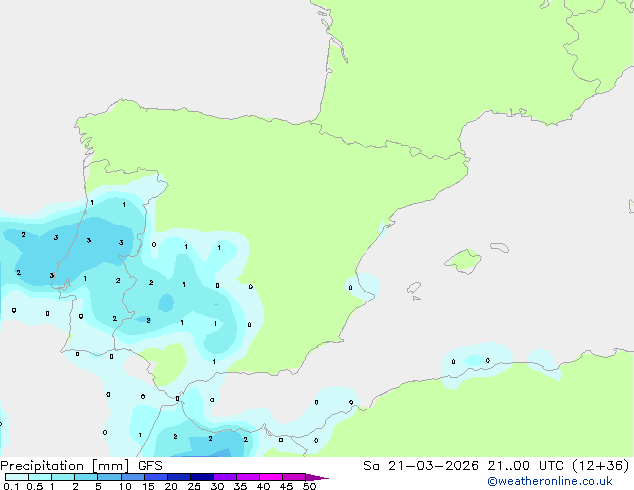Click the '35' legend scale label
The image size is (634, 490).
(x=240, y=486)
